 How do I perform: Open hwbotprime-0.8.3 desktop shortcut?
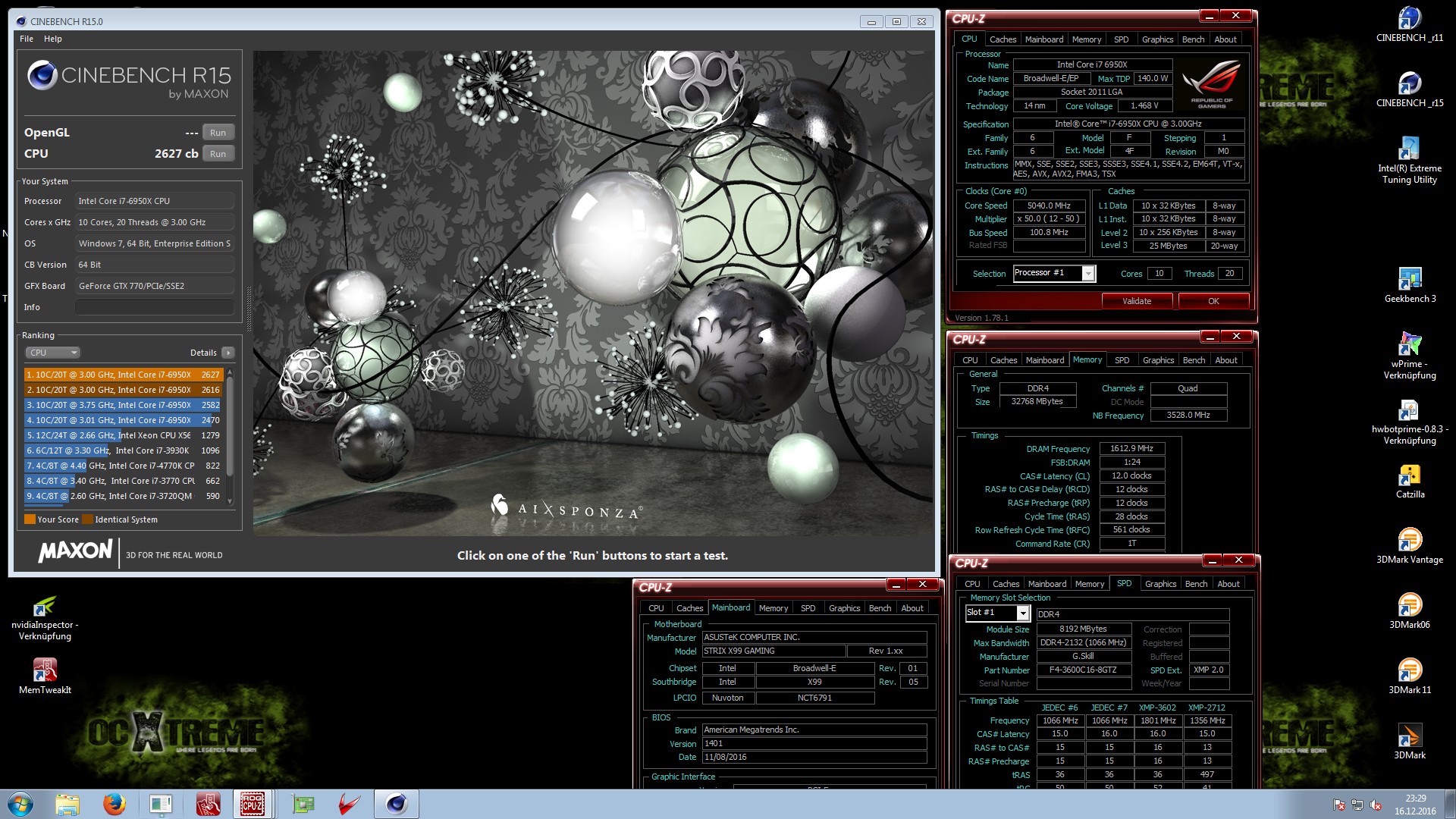tap(1409, 420)
